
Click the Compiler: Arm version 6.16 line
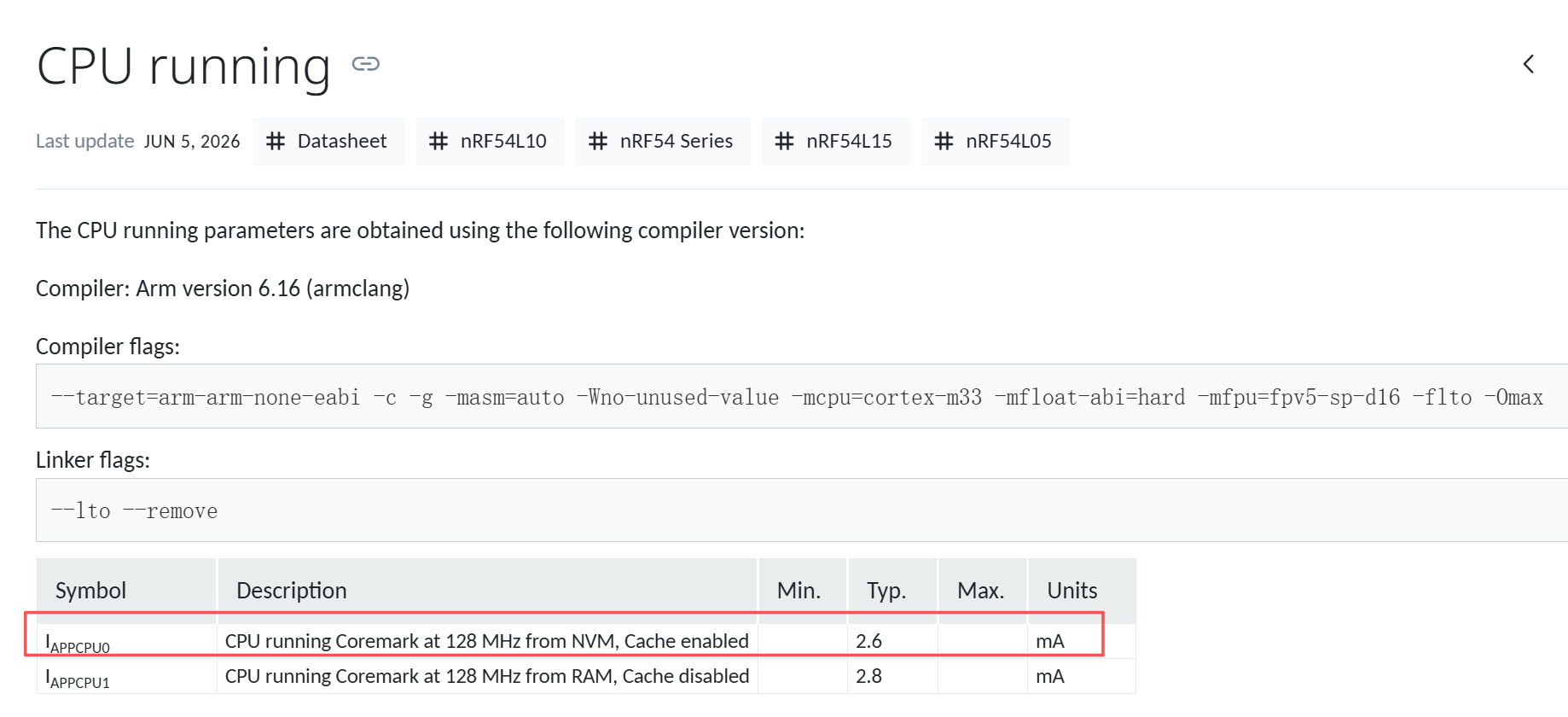click(223, 289)
